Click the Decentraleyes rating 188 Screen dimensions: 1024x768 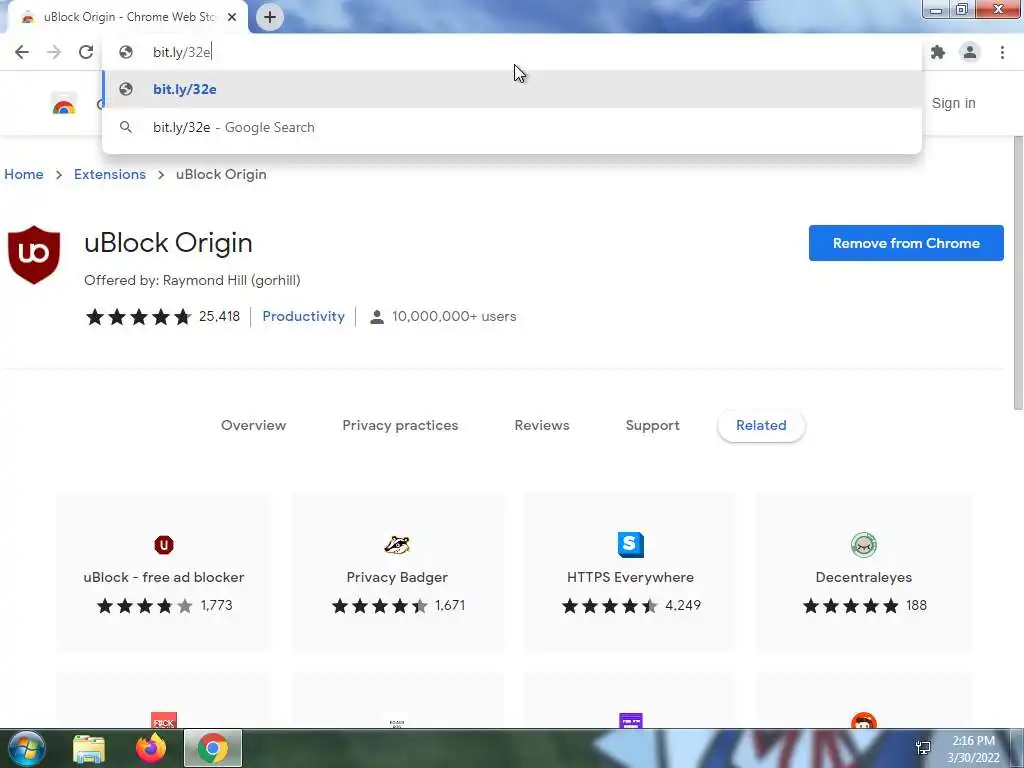coord(865,605)
